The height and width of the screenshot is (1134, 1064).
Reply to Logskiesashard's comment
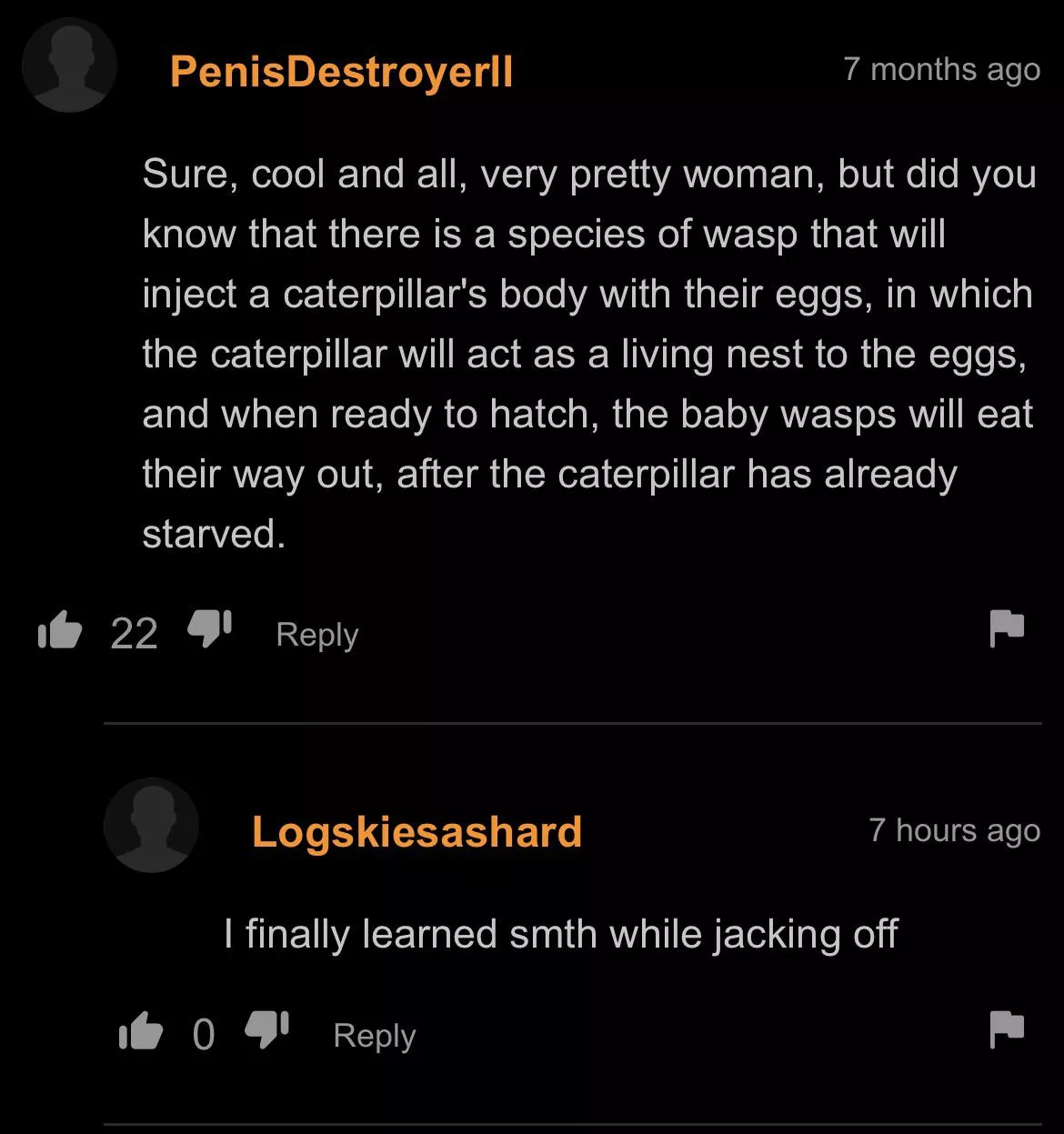pyautogui.click(x=375, y=1036)
